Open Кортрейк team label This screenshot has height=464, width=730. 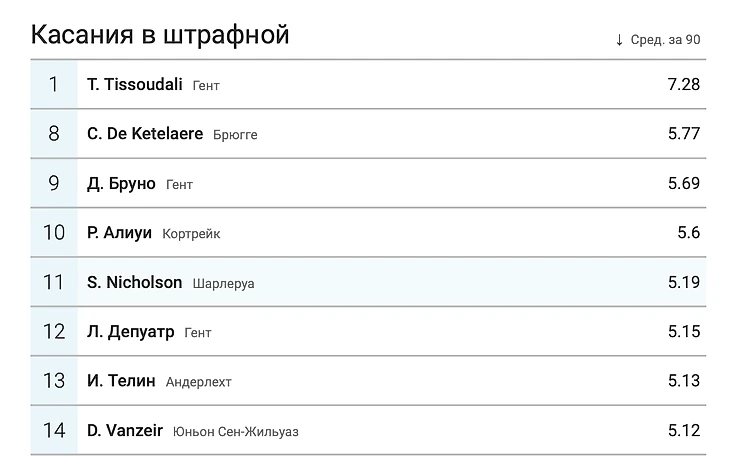[x=191, y=234]
